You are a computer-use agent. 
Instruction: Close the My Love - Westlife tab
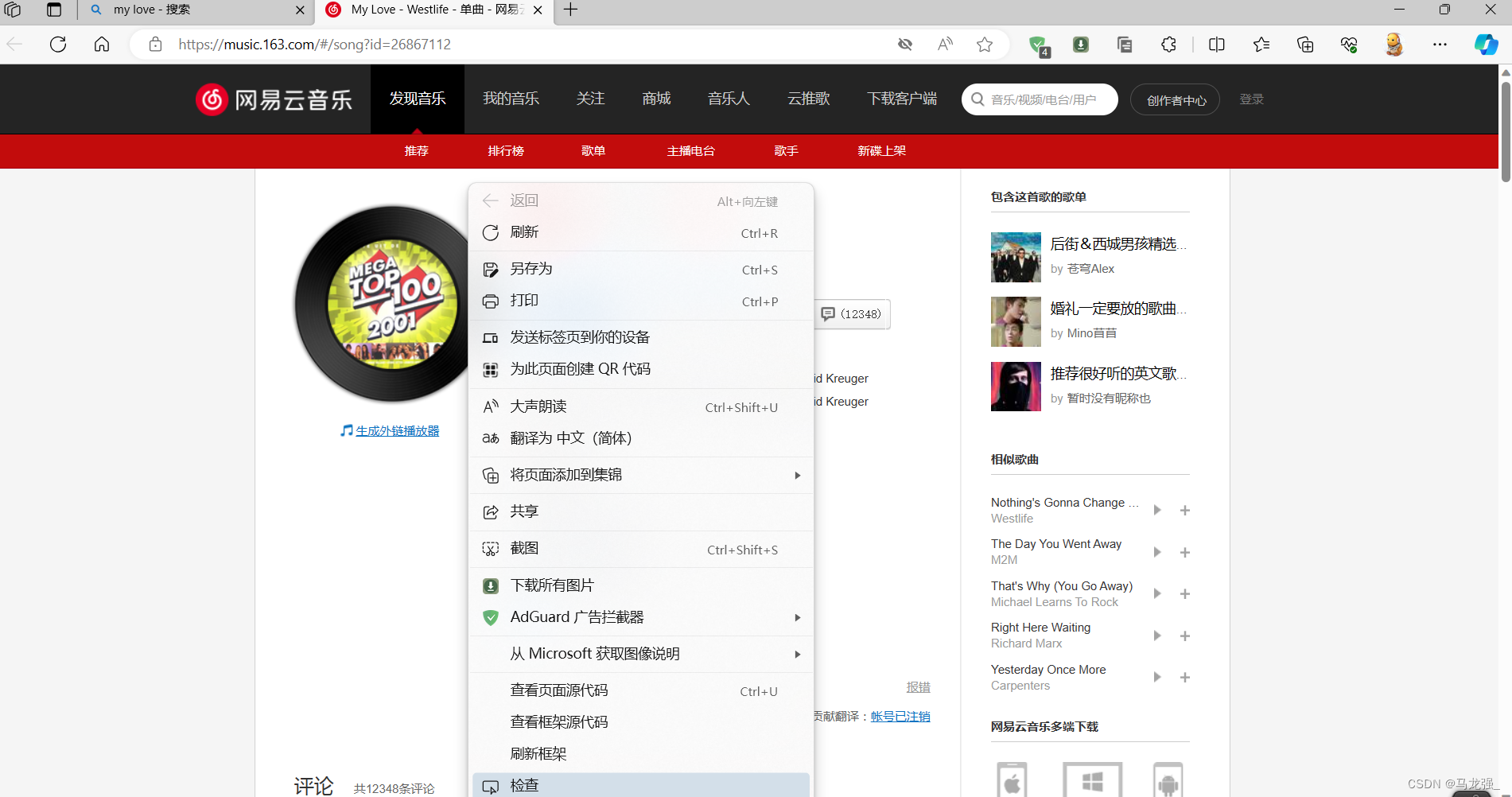click(538, 10)
